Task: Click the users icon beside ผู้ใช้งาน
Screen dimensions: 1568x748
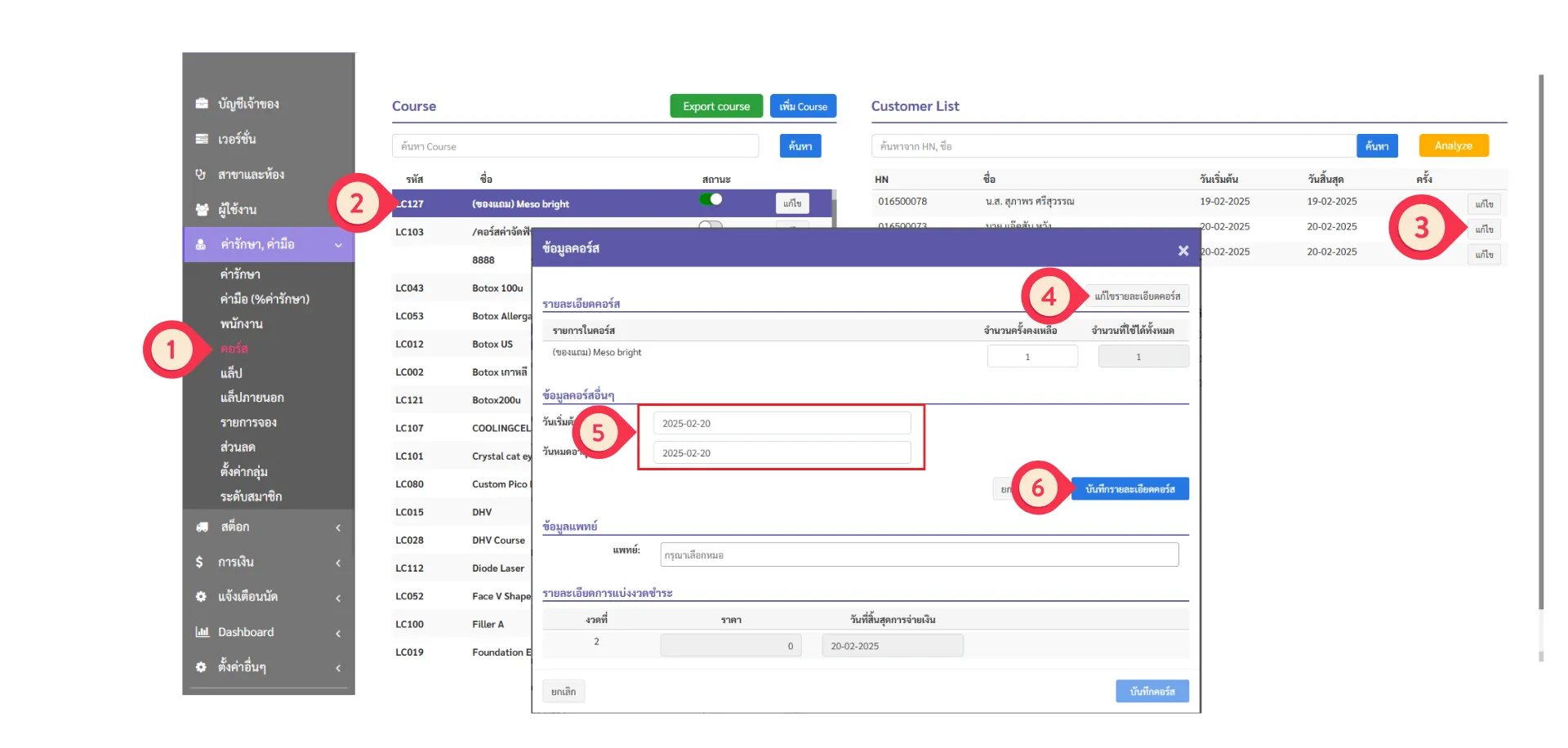Action: pos(202,210)
